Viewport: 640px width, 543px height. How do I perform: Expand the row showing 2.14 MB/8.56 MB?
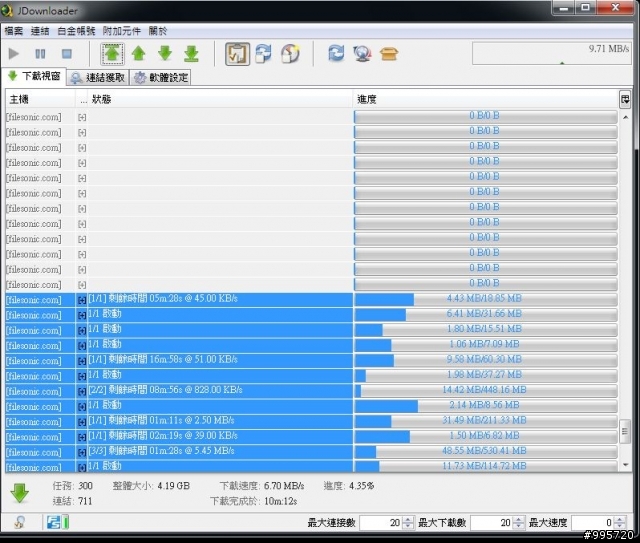tap(82, 407)
